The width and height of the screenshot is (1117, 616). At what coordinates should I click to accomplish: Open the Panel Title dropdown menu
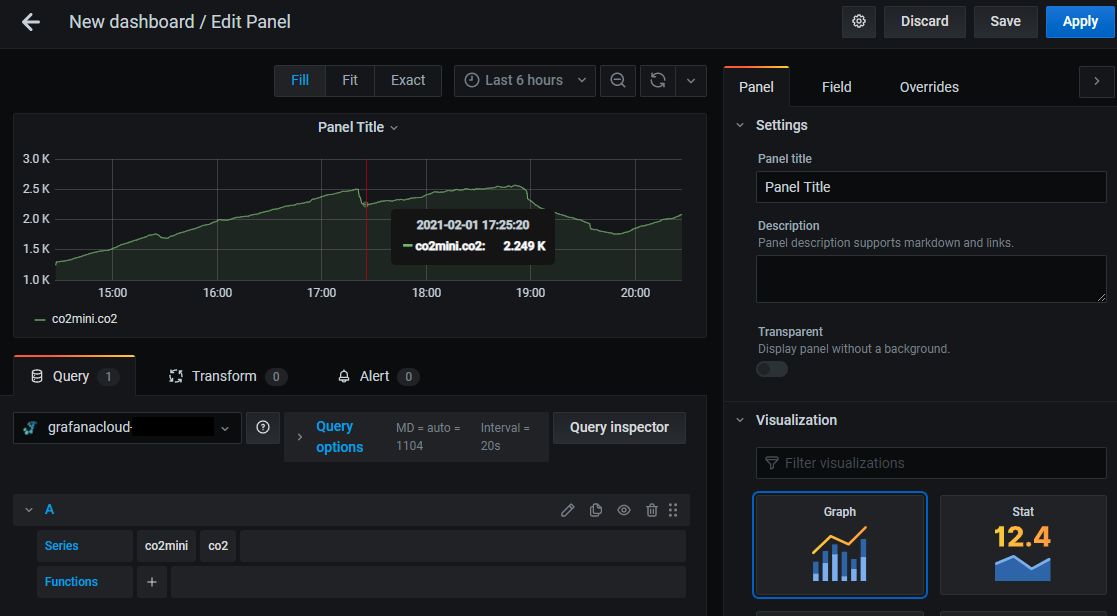358,127
